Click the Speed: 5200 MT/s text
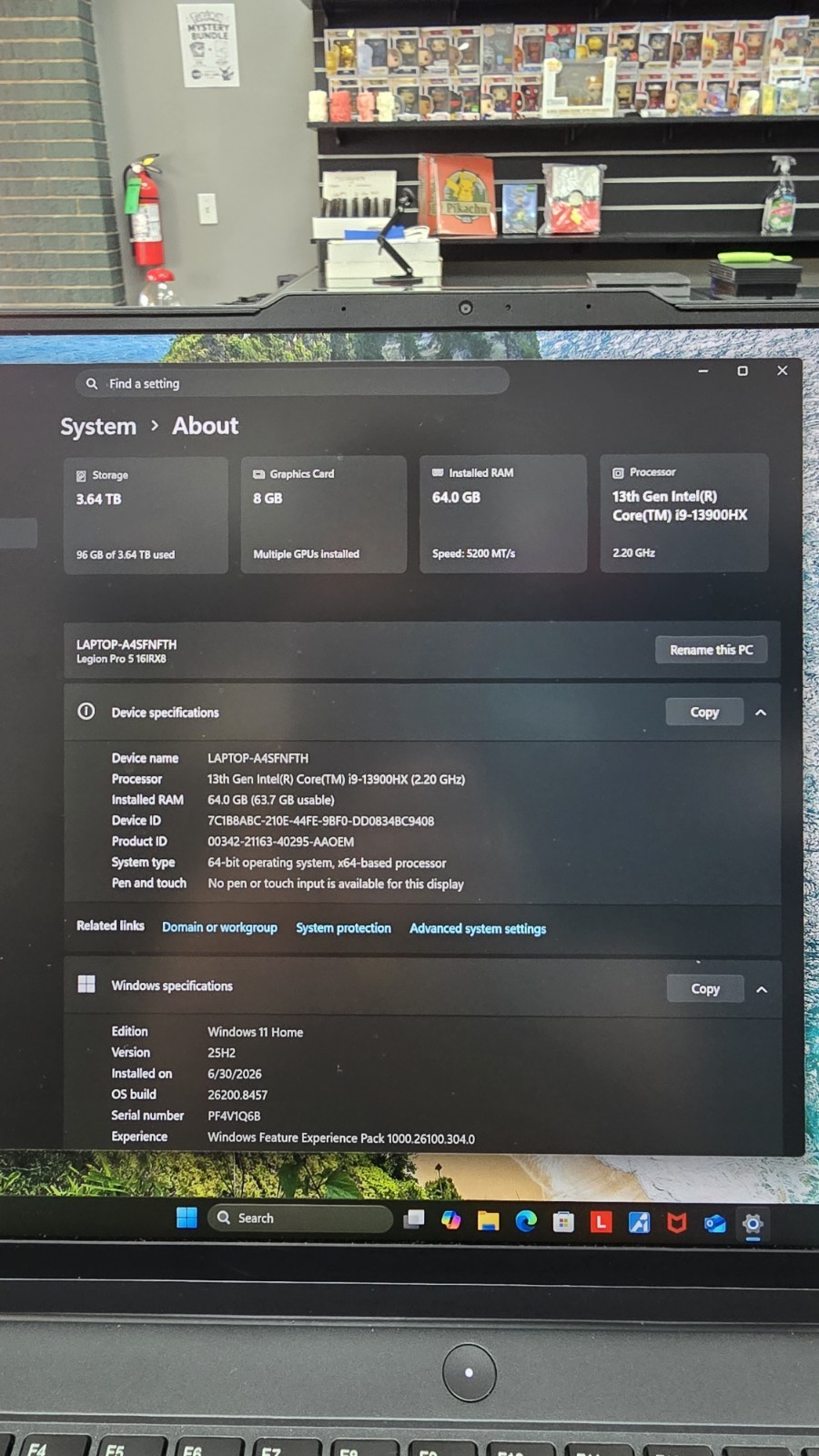Screen dimensions: 819x1456 pos(473,553)
